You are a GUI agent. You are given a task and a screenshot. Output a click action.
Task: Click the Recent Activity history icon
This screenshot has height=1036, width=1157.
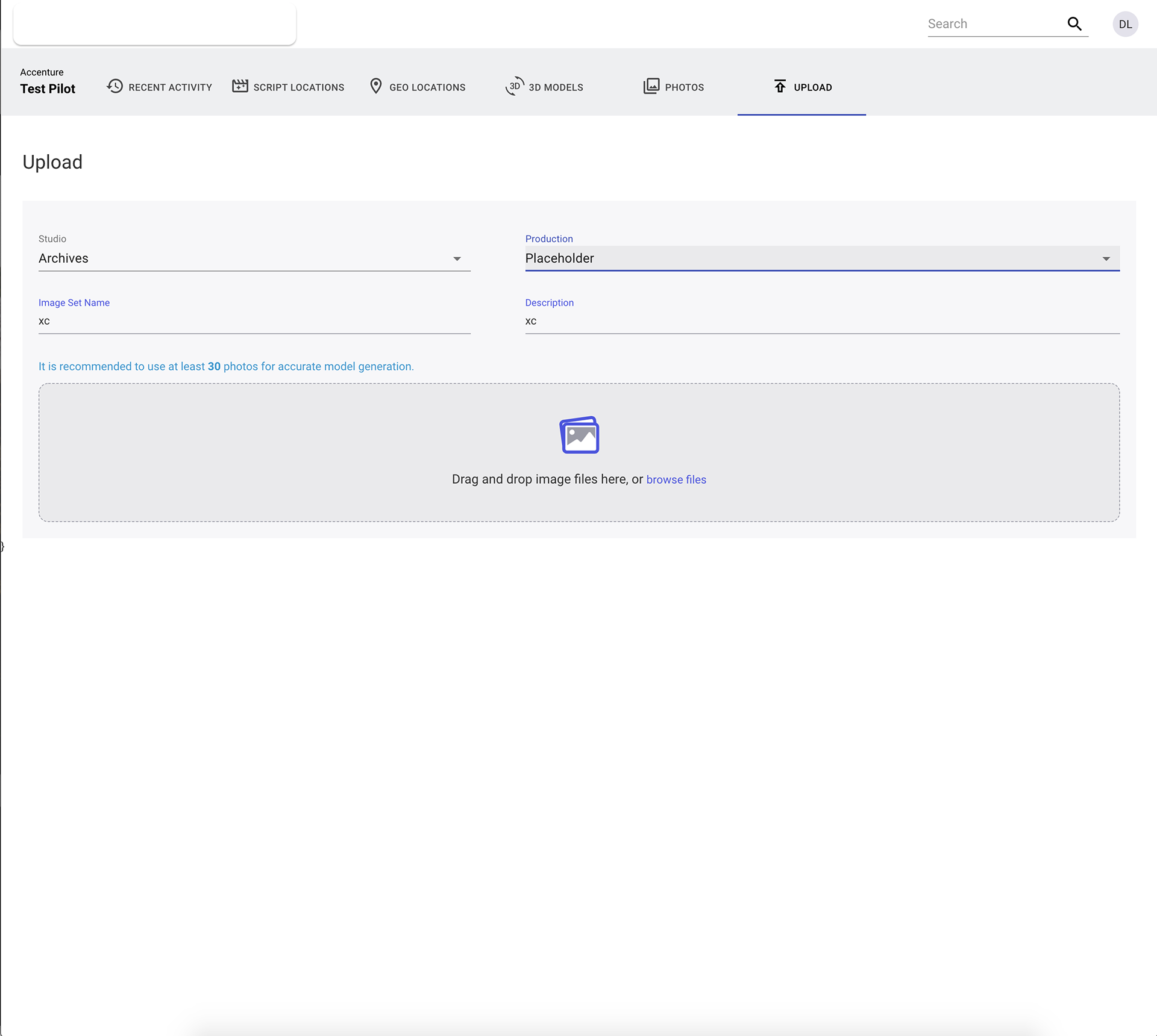[114, 86]
